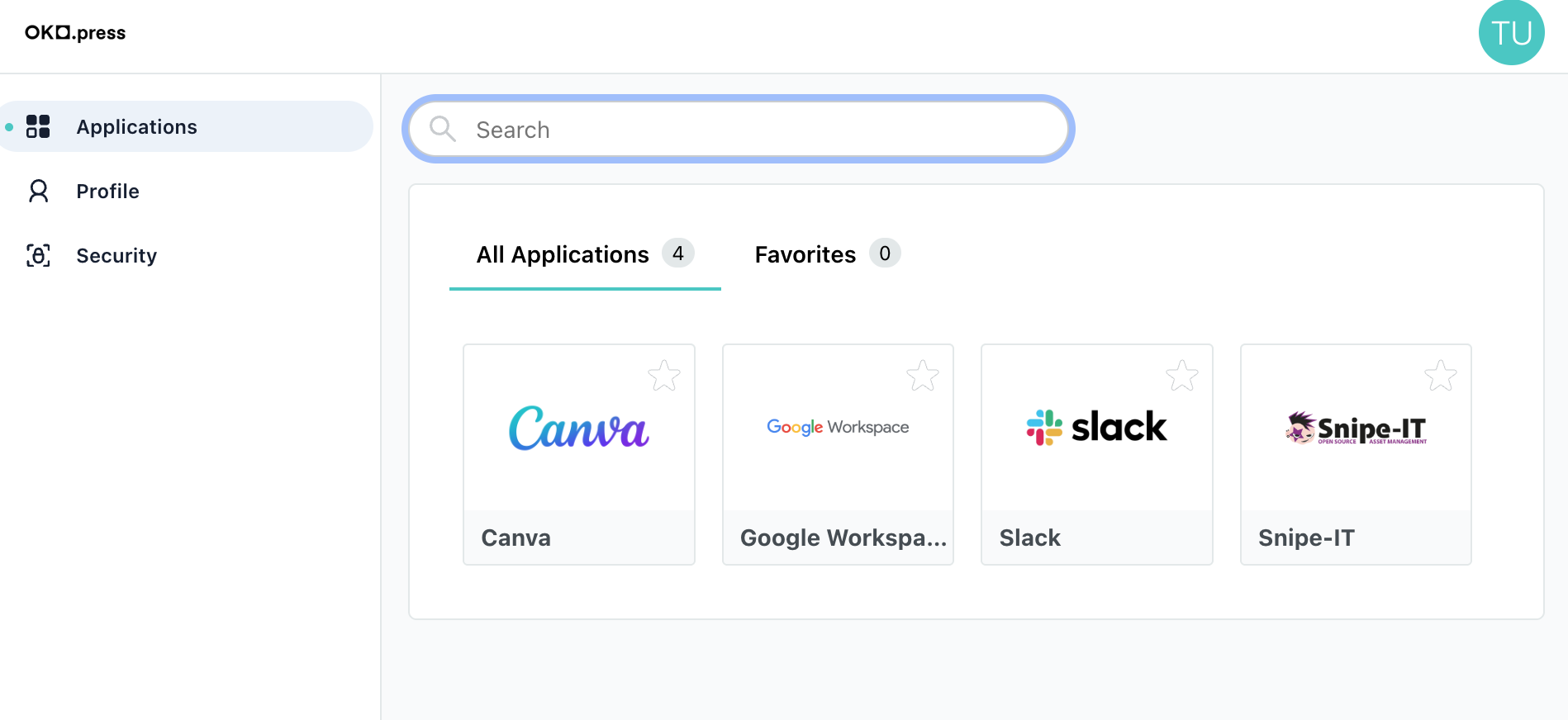Toggle favorite star on Snipe-IT
The height and width of the screenshot is (720, 1568).
point(1441,376)
